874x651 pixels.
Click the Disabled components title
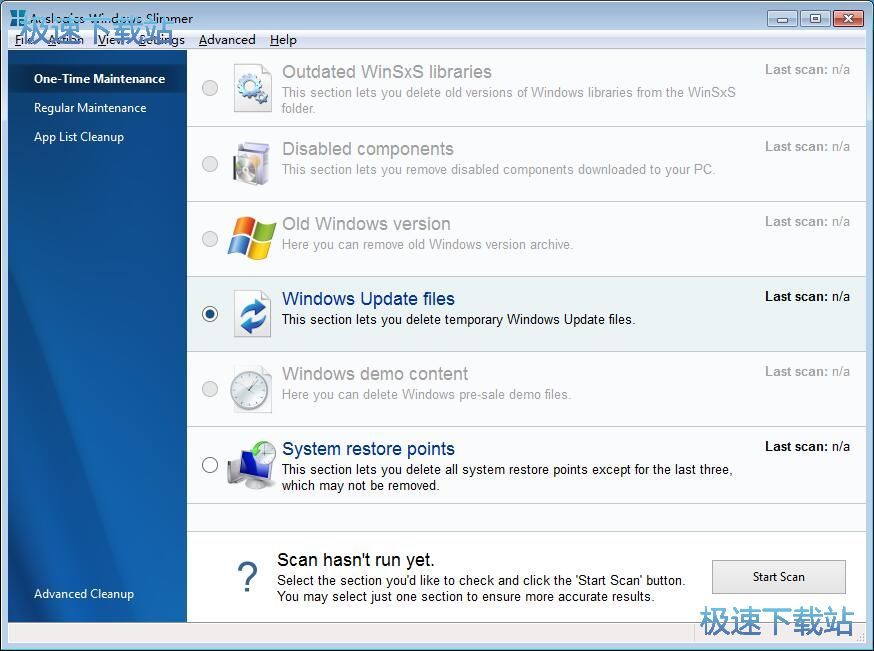pyautogui.click(x=368, y=149)
